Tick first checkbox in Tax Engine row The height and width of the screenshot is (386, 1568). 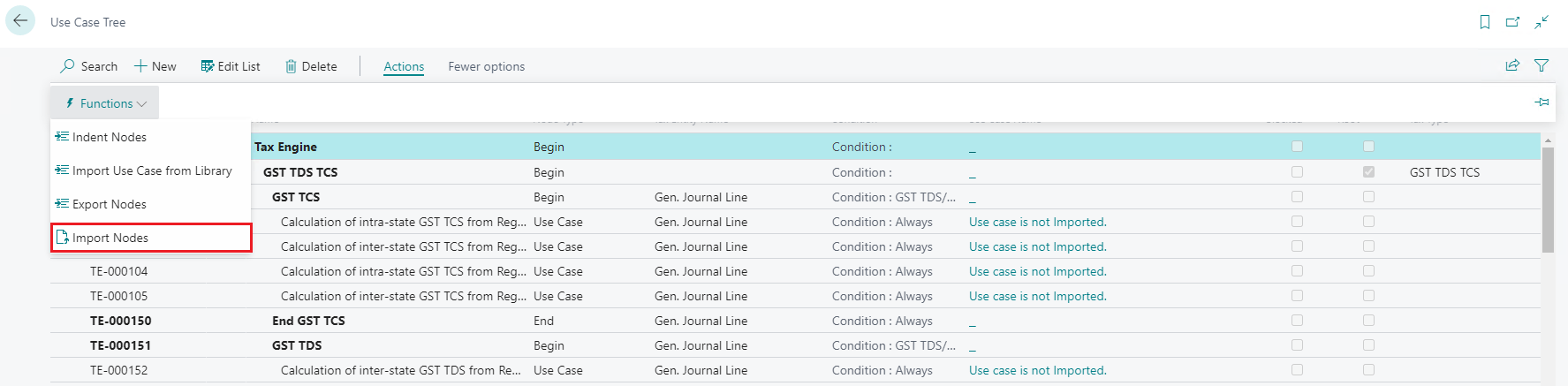point(1297,147)
